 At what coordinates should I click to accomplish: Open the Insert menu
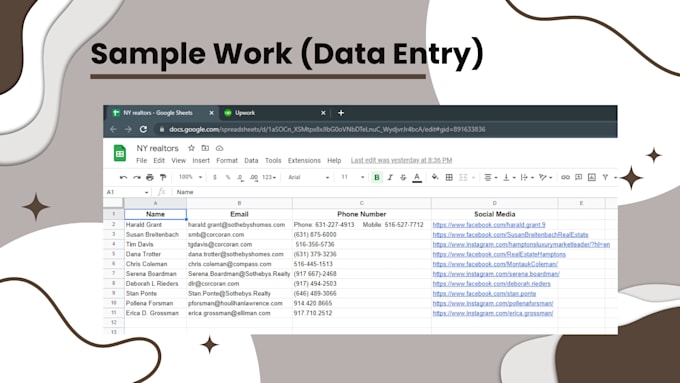point(201,160)
